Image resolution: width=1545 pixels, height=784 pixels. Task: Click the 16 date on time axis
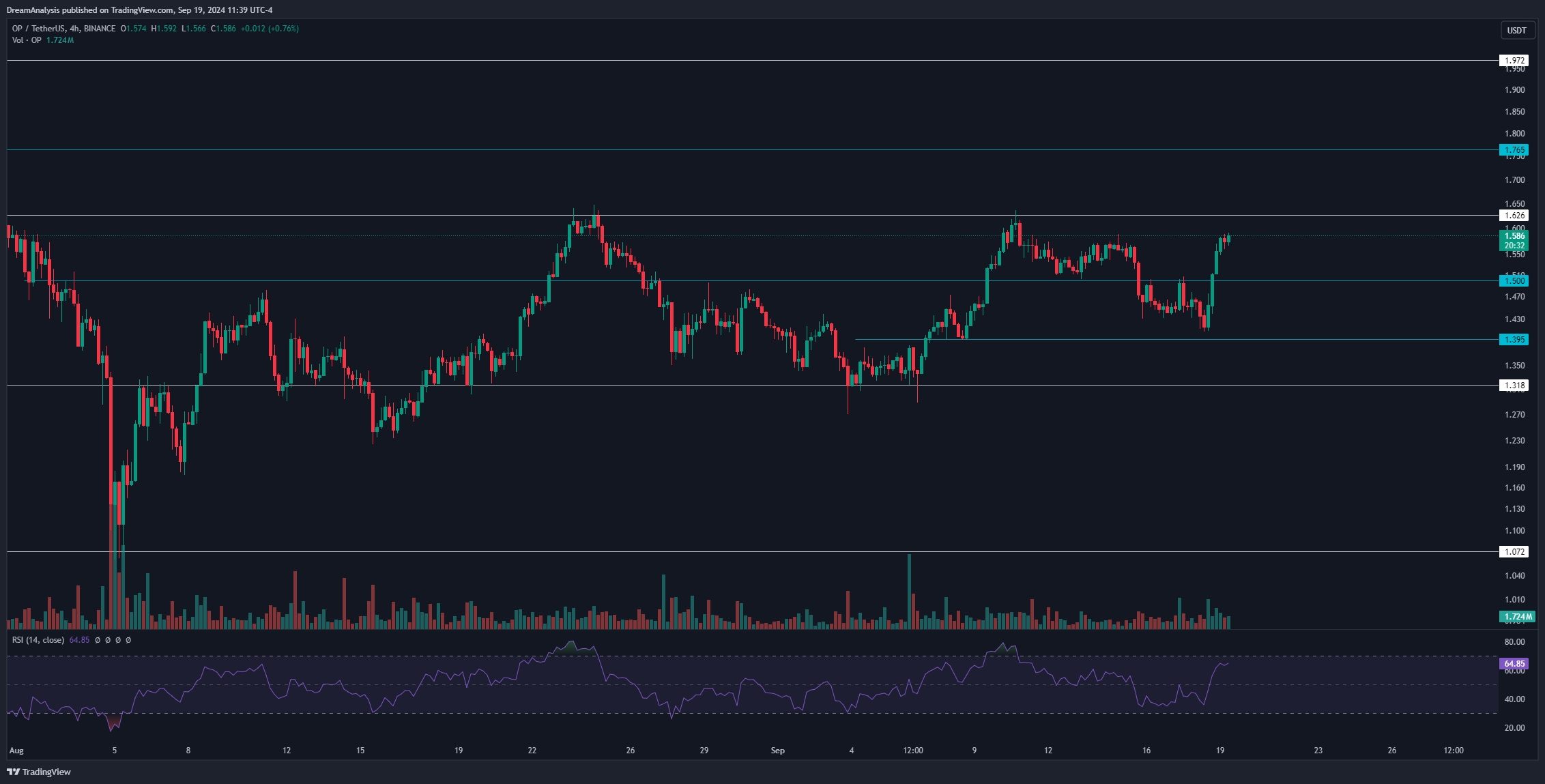click(x=1146, y=751)
